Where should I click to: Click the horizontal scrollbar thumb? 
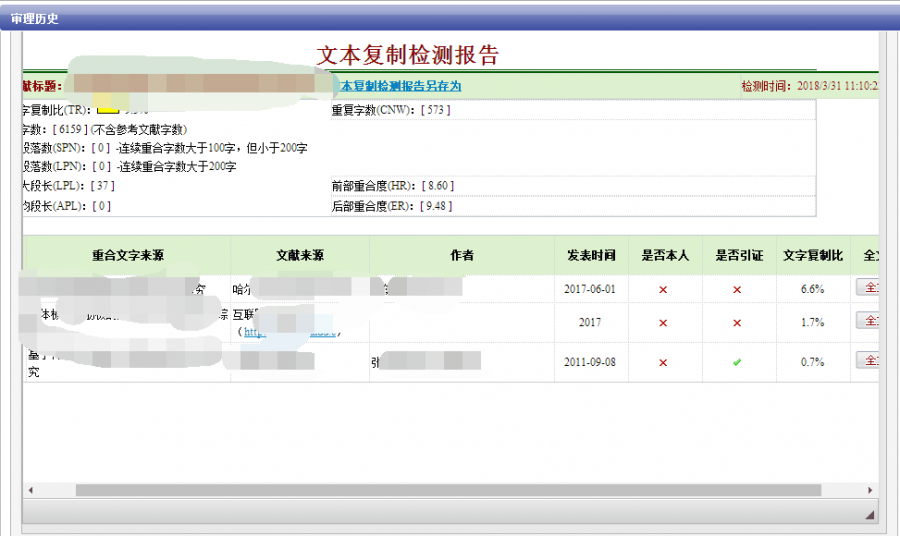[x=447, y=490]
